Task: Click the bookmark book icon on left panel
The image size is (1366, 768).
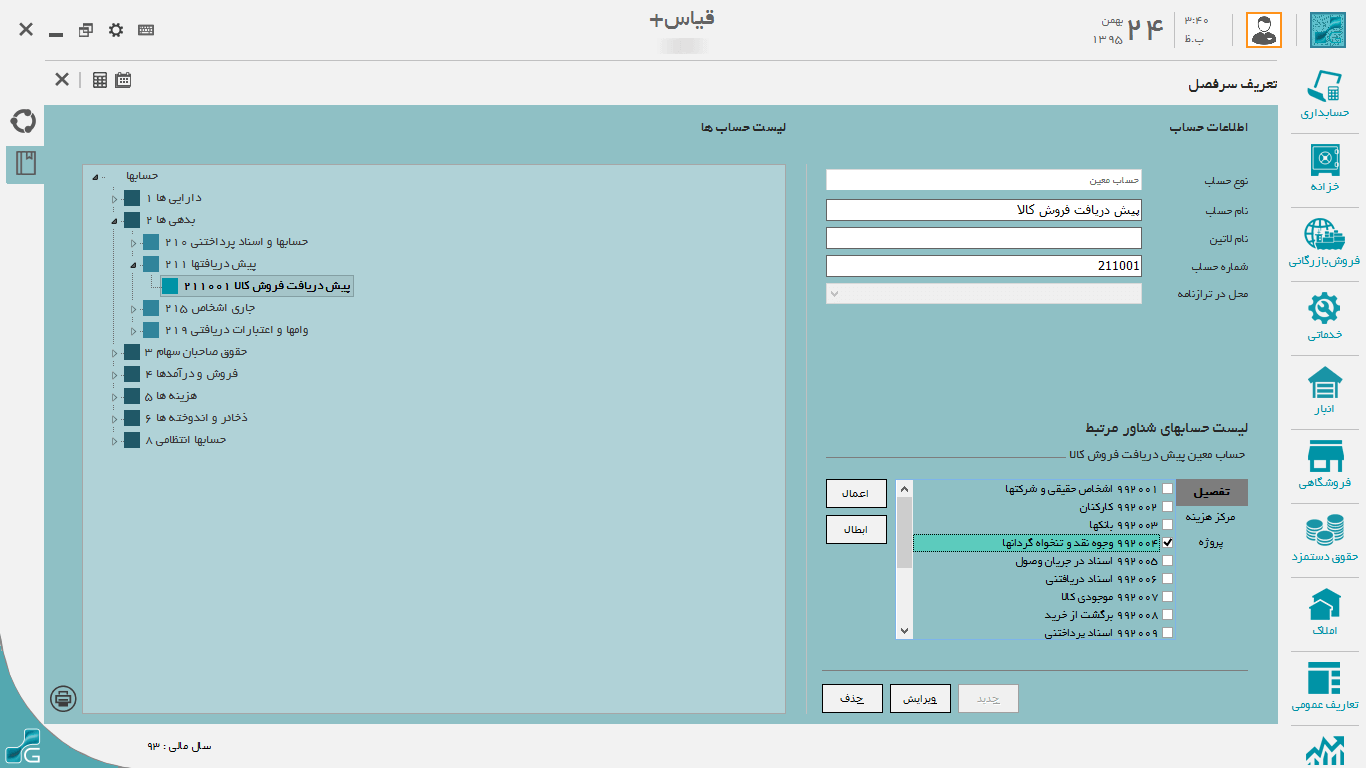Action: pyautogui.click(x=25, y=164)
